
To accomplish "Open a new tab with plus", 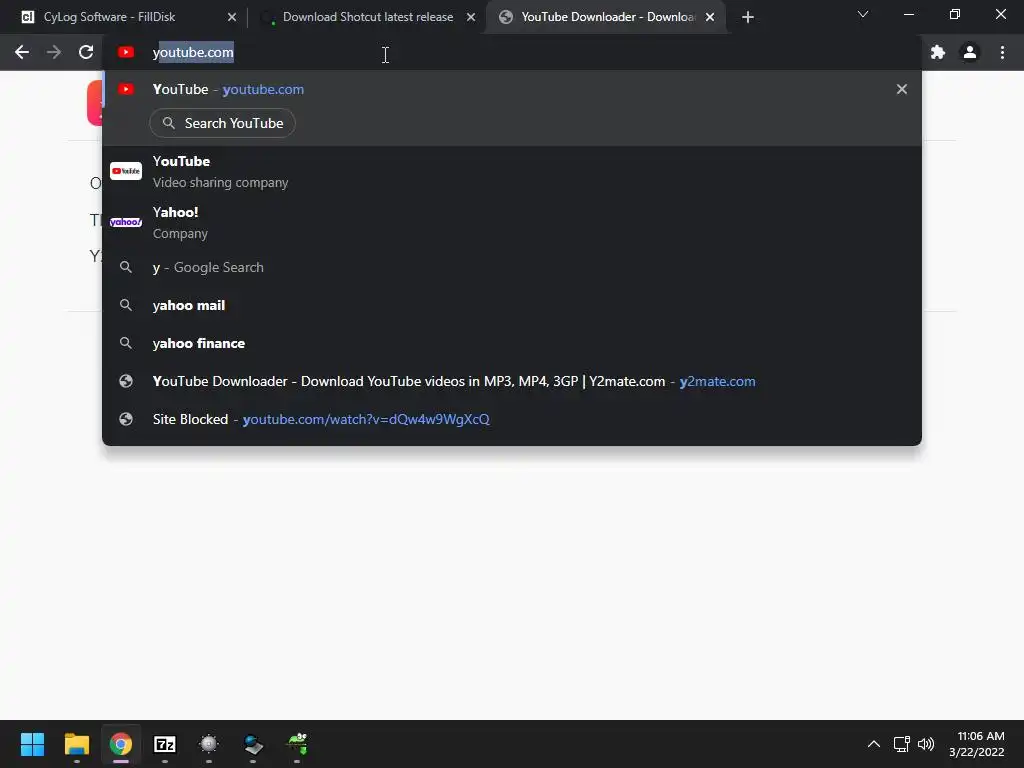I will pos(748,17).
